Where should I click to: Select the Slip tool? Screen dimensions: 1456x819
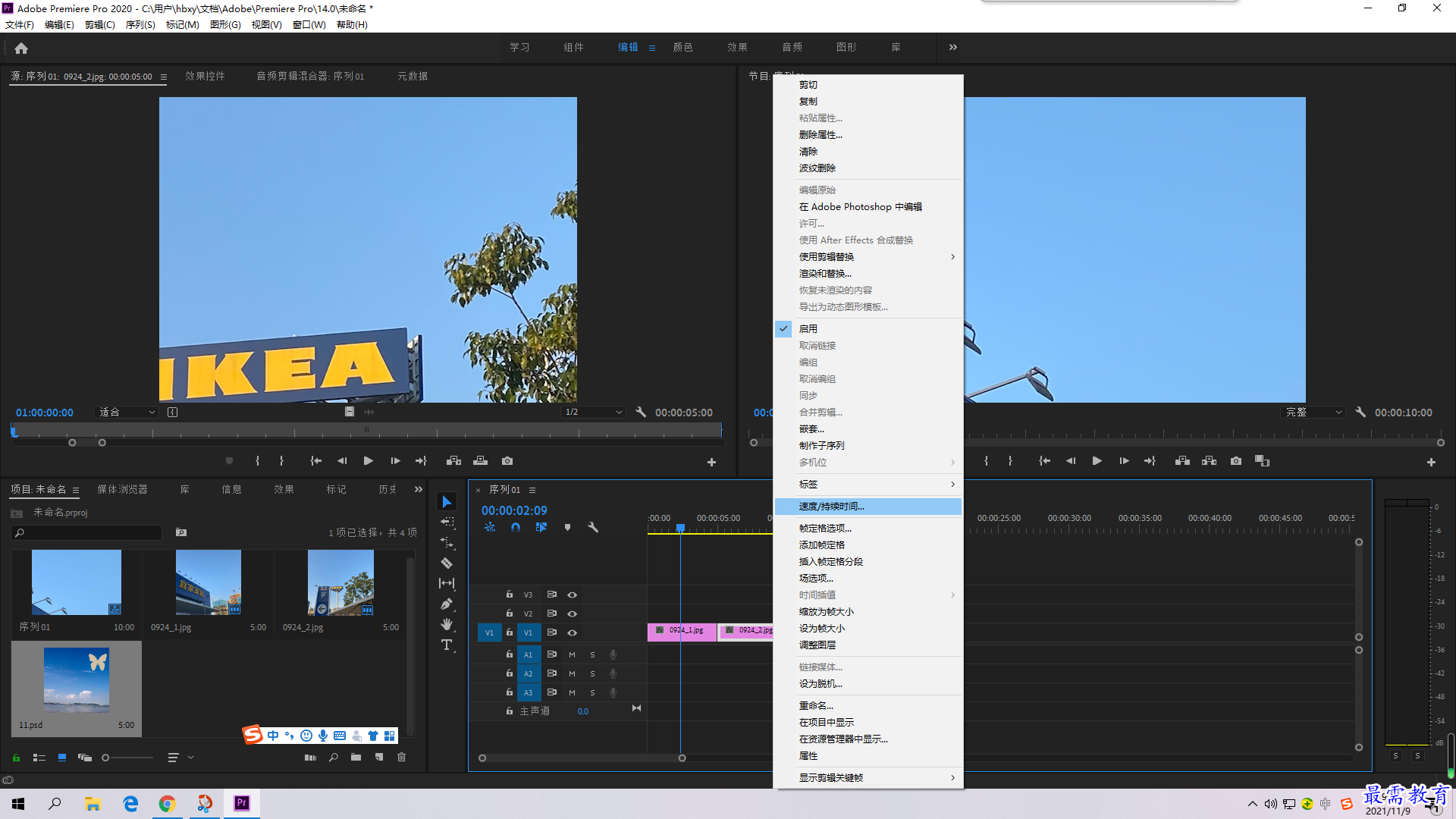pyautogui.click(x=447, y=583)
